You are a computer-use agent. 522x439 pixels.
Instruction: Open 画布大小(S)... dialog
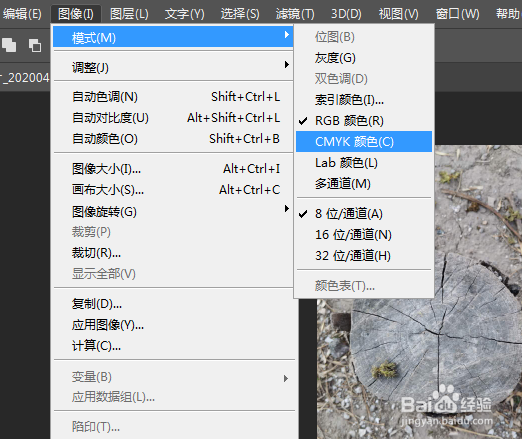pos(173,190)
